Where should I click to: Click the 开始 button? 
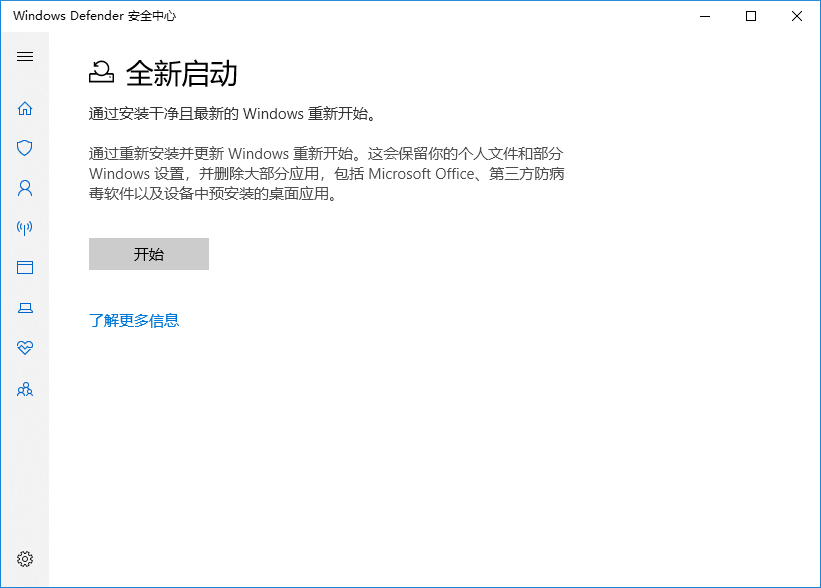(149, 254)
